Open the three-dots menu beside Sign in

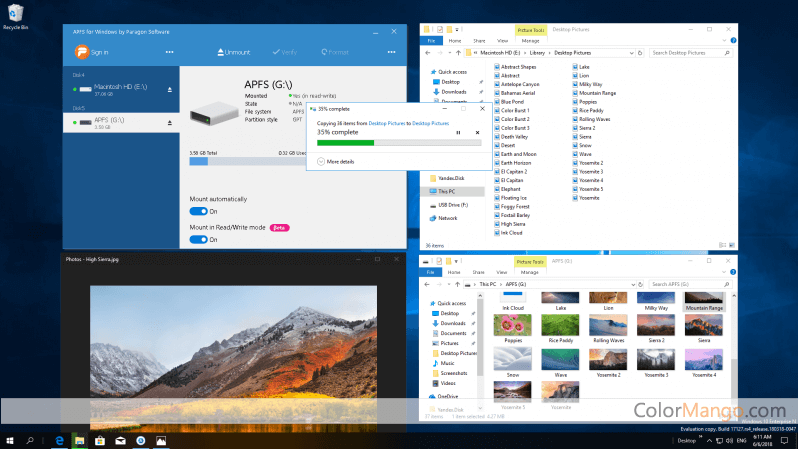(x=169, y=52)
